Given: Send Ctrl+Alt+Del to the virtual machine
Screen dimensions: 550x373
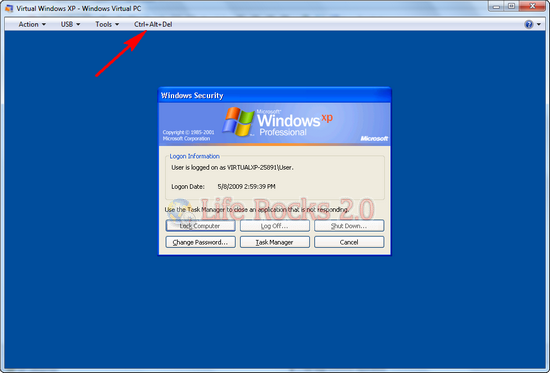Looking at the screenshot, I should (153, 24).
